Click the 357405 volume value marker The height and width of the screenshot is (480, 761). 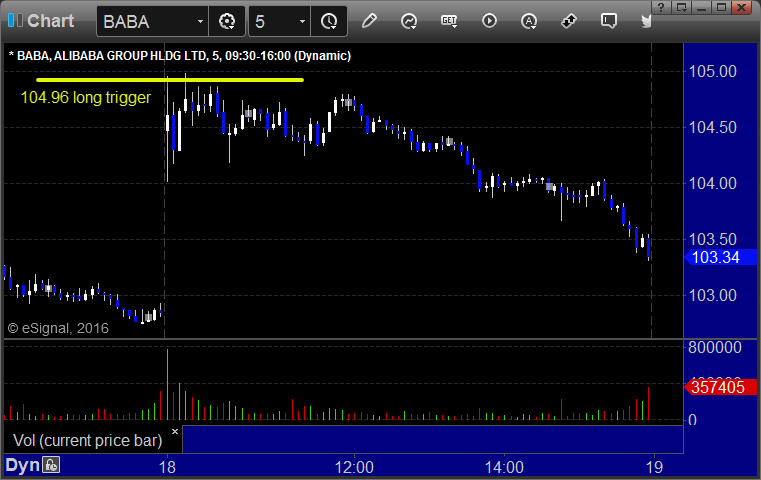721,387
